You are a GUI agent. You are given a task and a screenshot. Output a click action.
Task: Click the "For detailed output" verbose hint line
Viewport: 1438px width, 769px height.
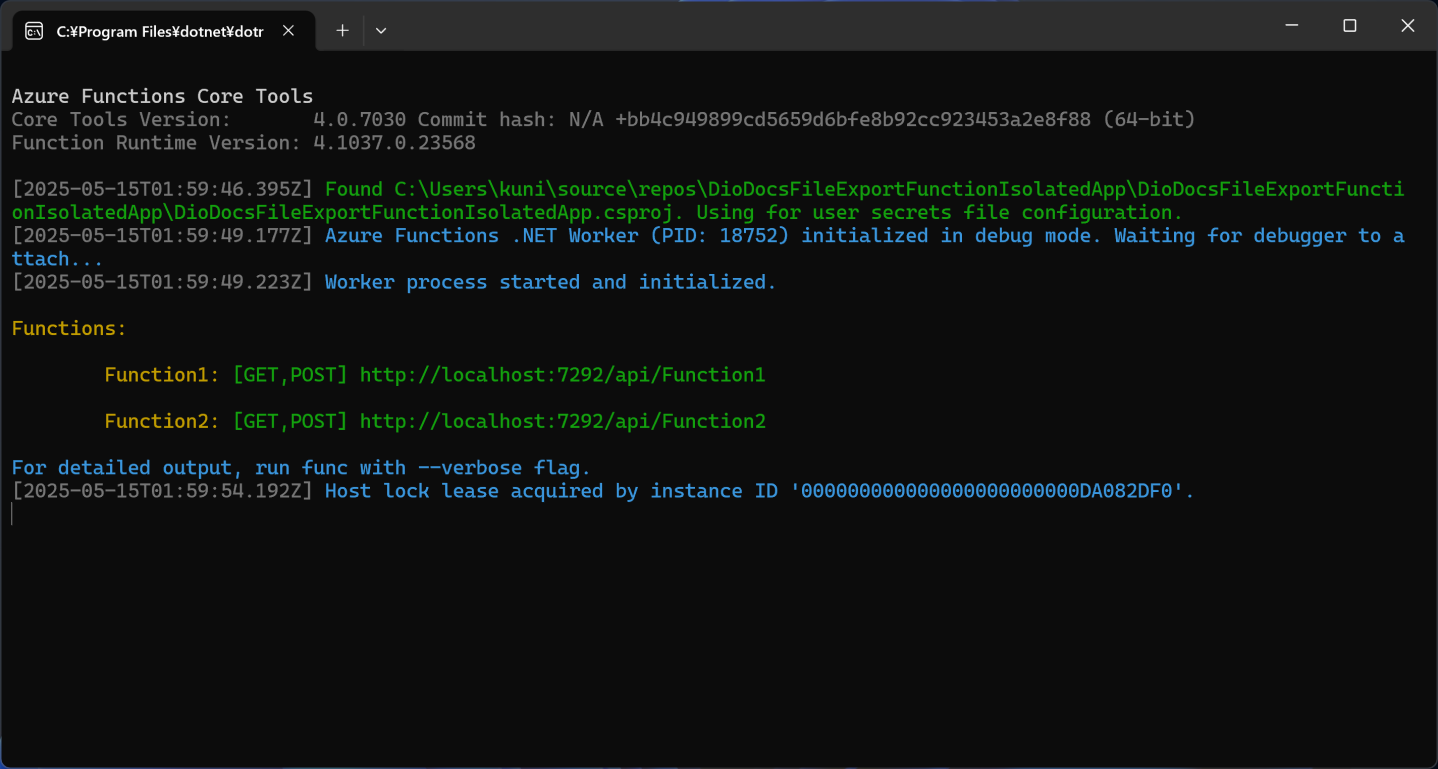(x=301, y=468)
